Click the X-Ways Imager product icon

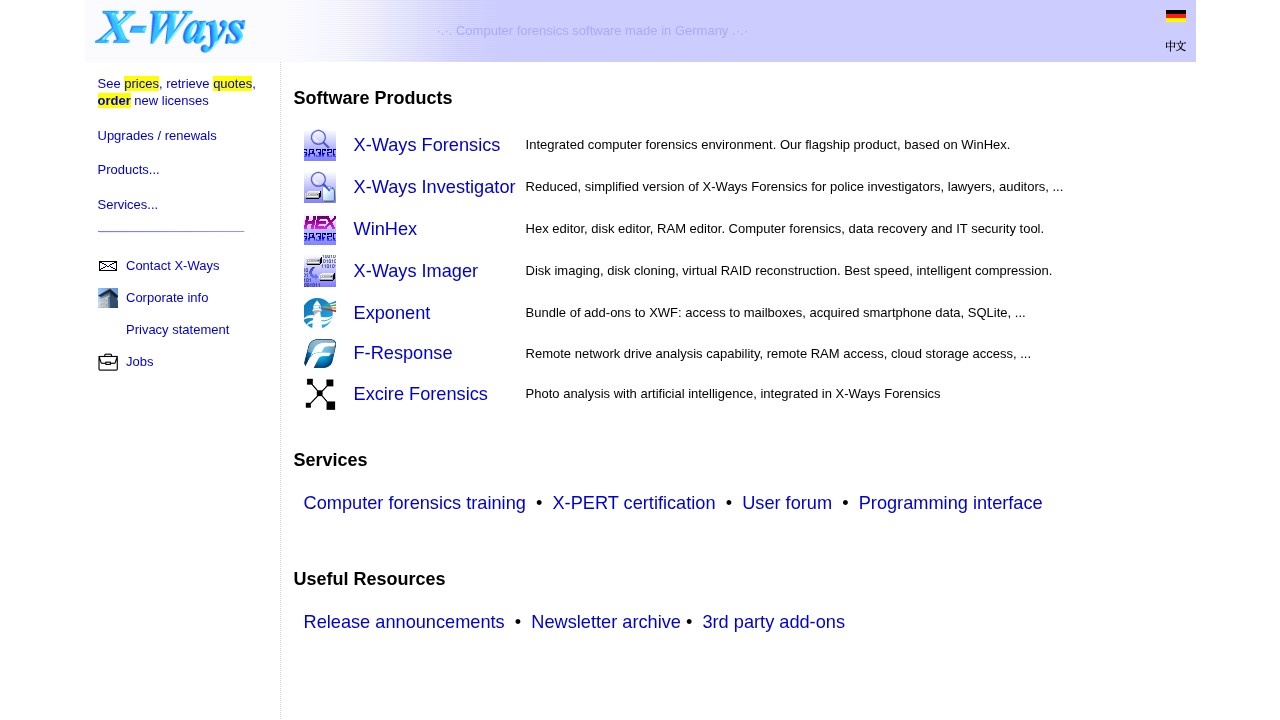[x=320, y=271]
